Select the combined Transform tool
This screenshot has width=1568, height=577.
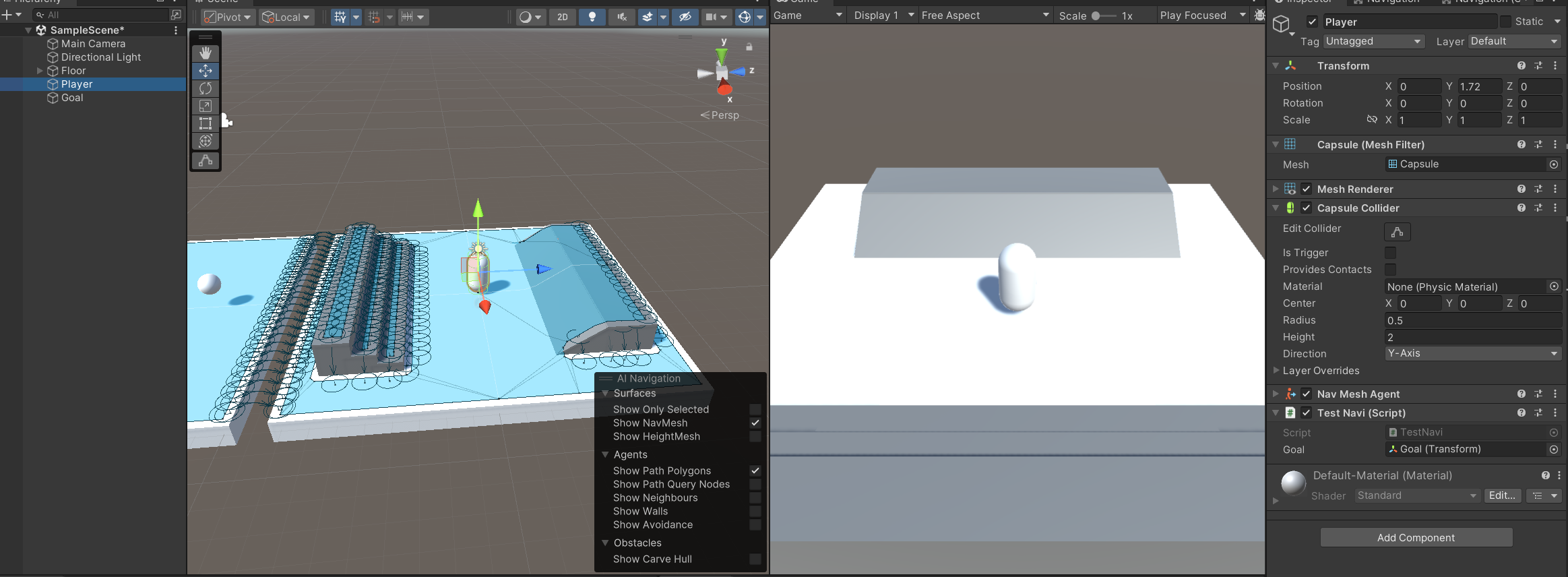206,141
